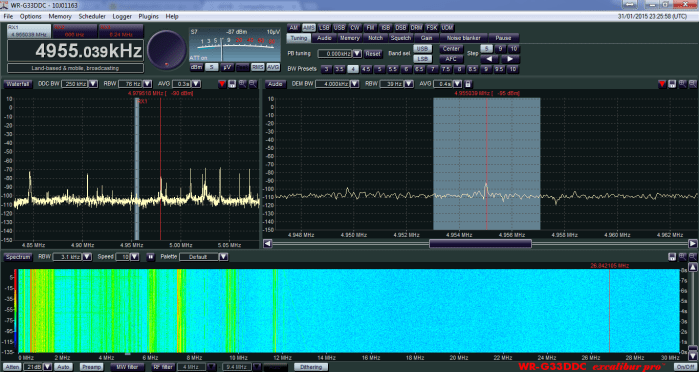The image size is (699, 372).
Task: Step the frequency down with the left arrow
Action: coord(489,59)
